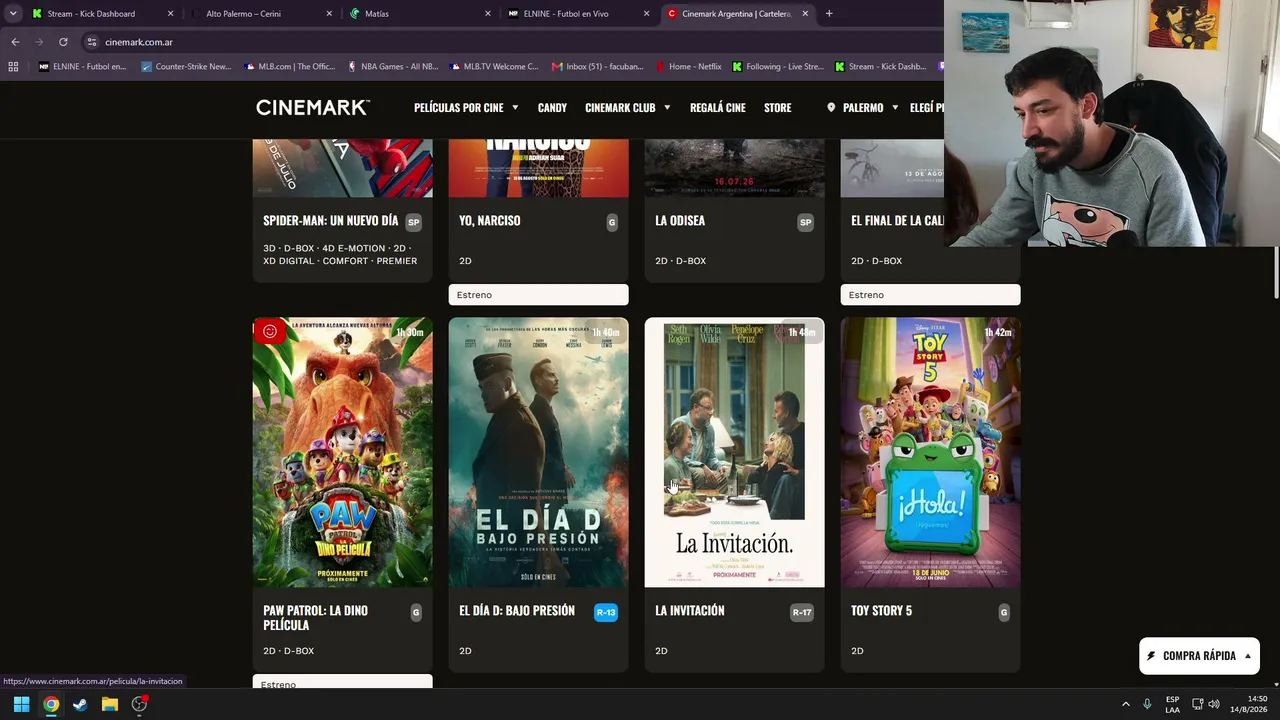This screenshot has height=720, width=1280.
Task: Show hidden system tray icons
Action: coord(1125,704)
